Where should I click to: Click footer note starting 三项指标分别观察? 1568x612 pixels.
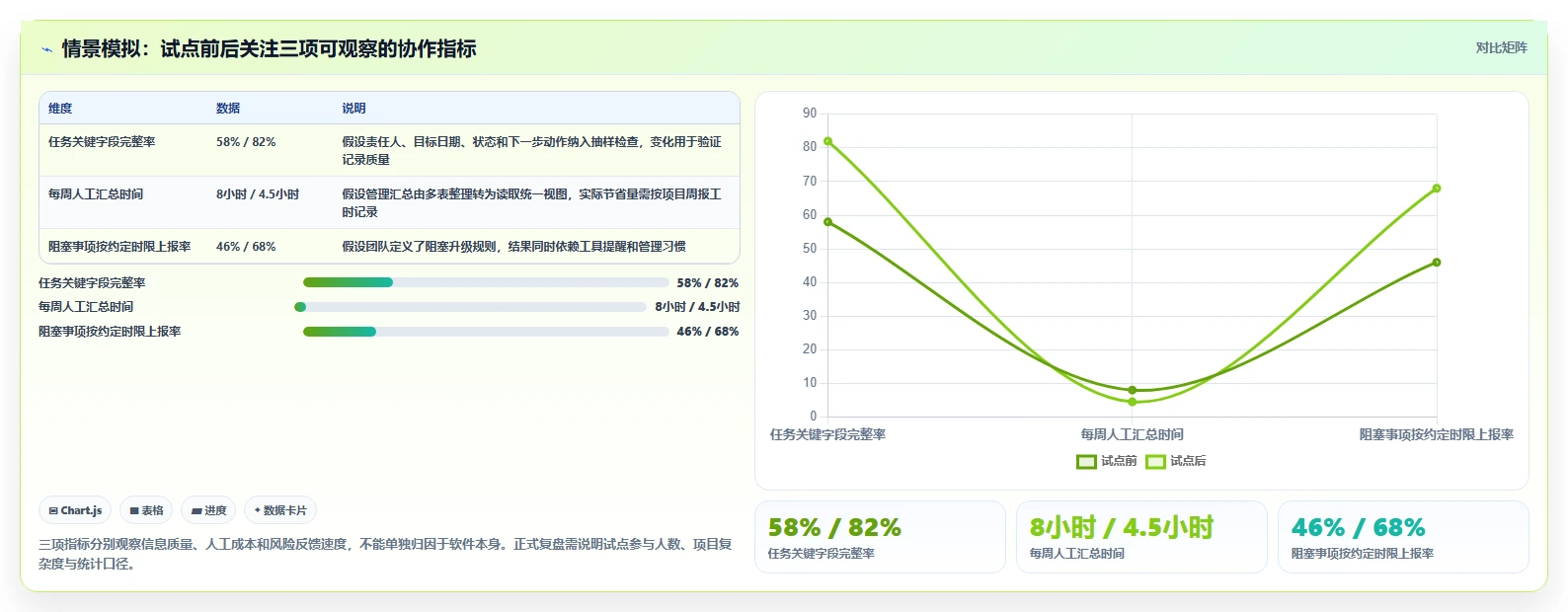click(385, 554)
